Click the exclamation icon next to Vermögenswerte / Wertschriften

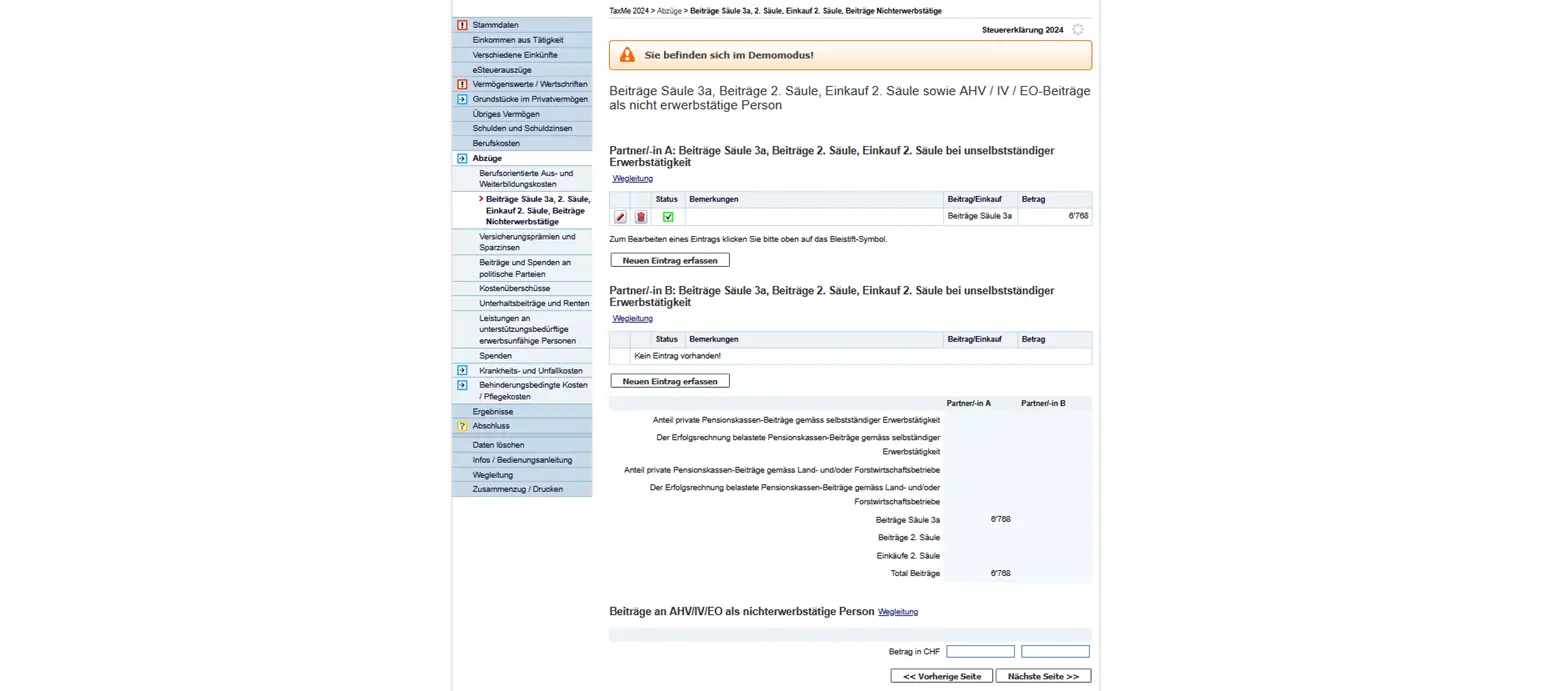coord(460,84)
